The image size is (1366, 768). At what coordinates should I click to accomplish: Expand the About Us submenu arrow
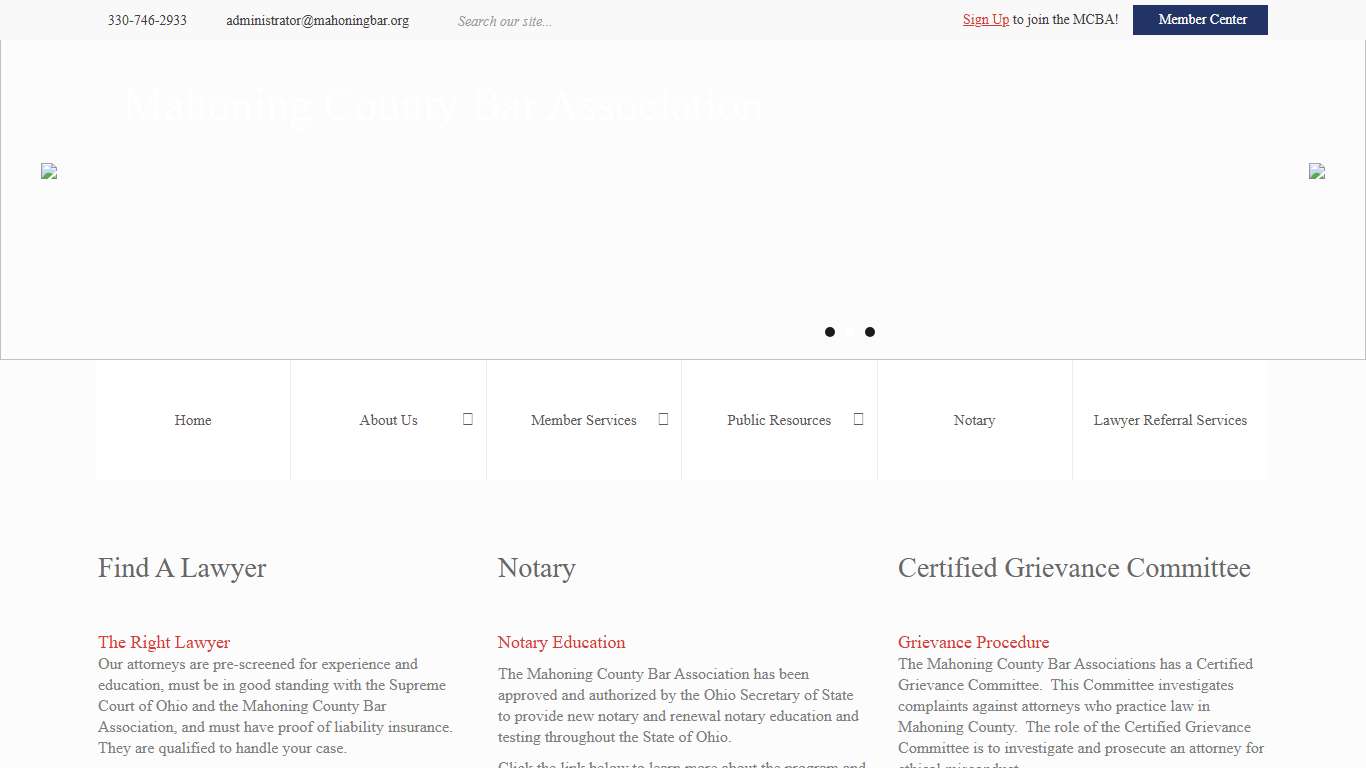pyautogui.click(x=467, y=419)
